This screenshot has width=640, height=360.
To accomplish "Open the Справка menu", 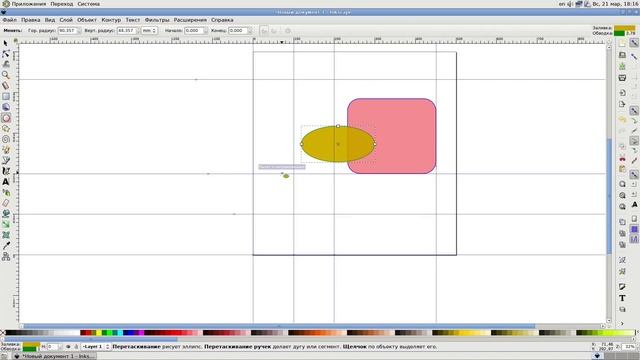I will coord(222,20).
